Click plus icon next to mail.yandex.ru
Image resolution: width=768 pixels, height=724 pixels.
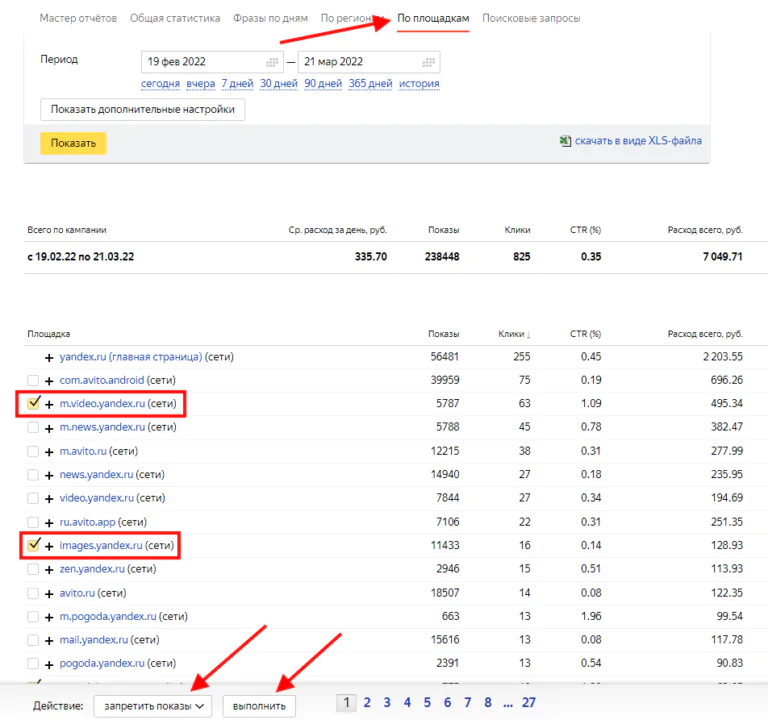pos(49,641)
